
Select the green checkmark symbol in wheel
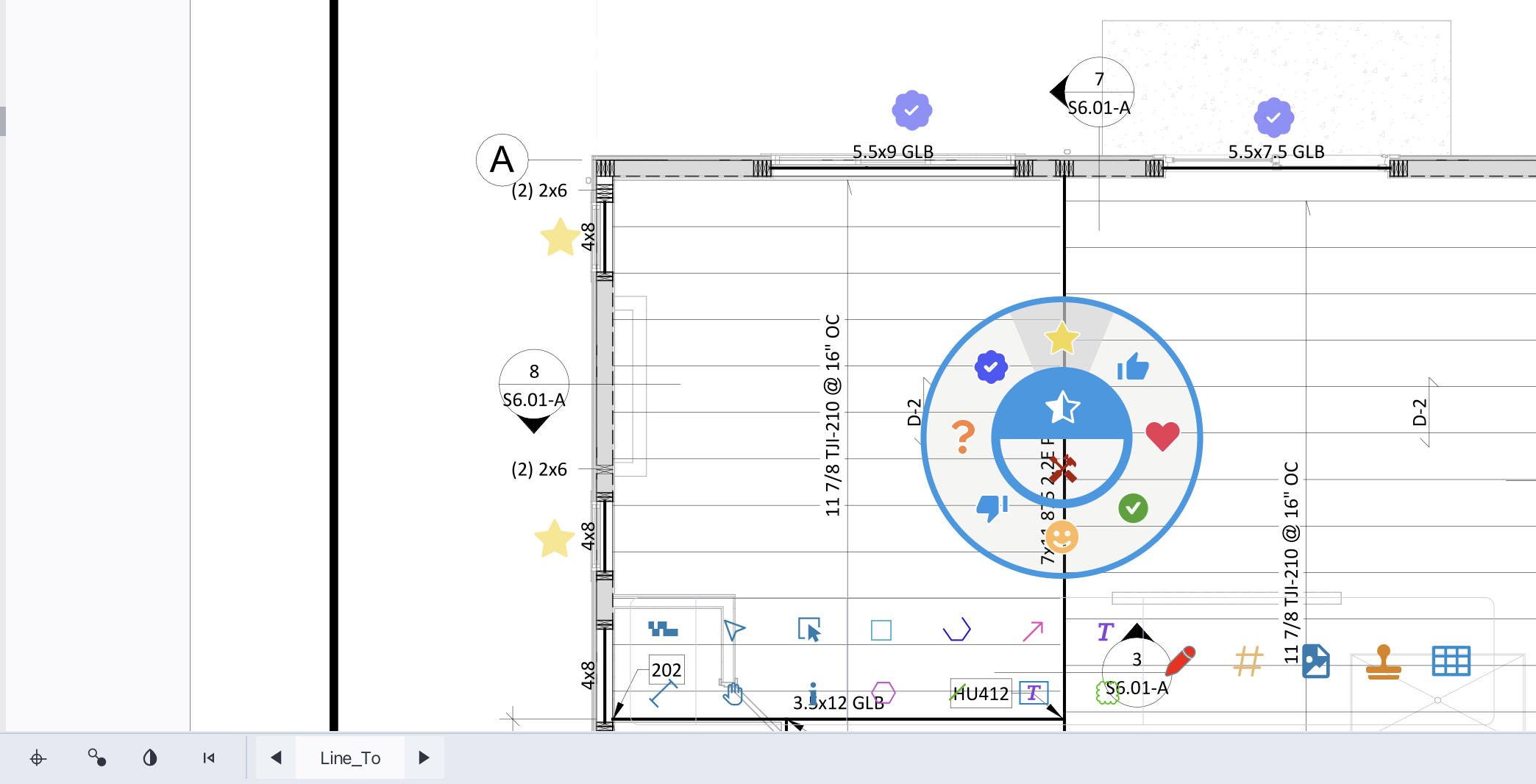pyautogui.click(x=1133, y=508)
